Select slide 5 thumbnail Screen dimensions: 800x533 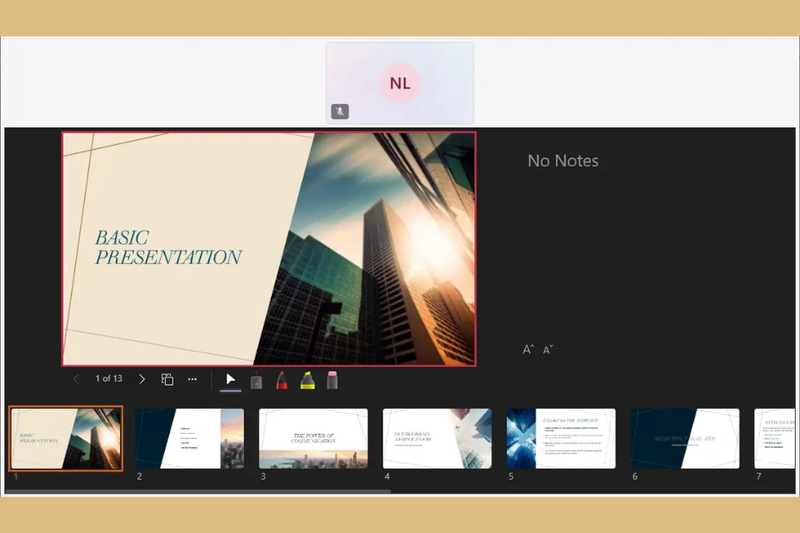point(561,439)
